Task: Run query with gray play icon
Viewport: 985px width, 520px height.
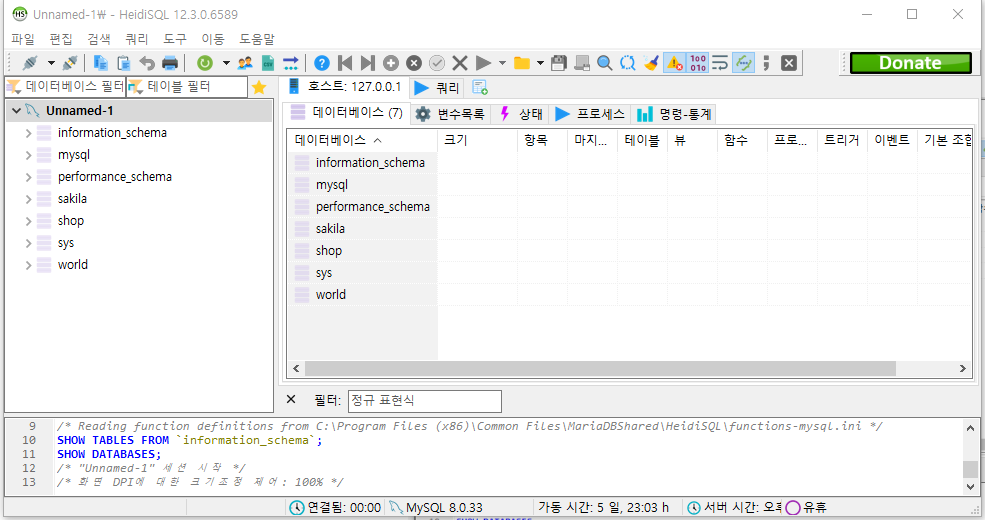Action: [x=483, y=63]
